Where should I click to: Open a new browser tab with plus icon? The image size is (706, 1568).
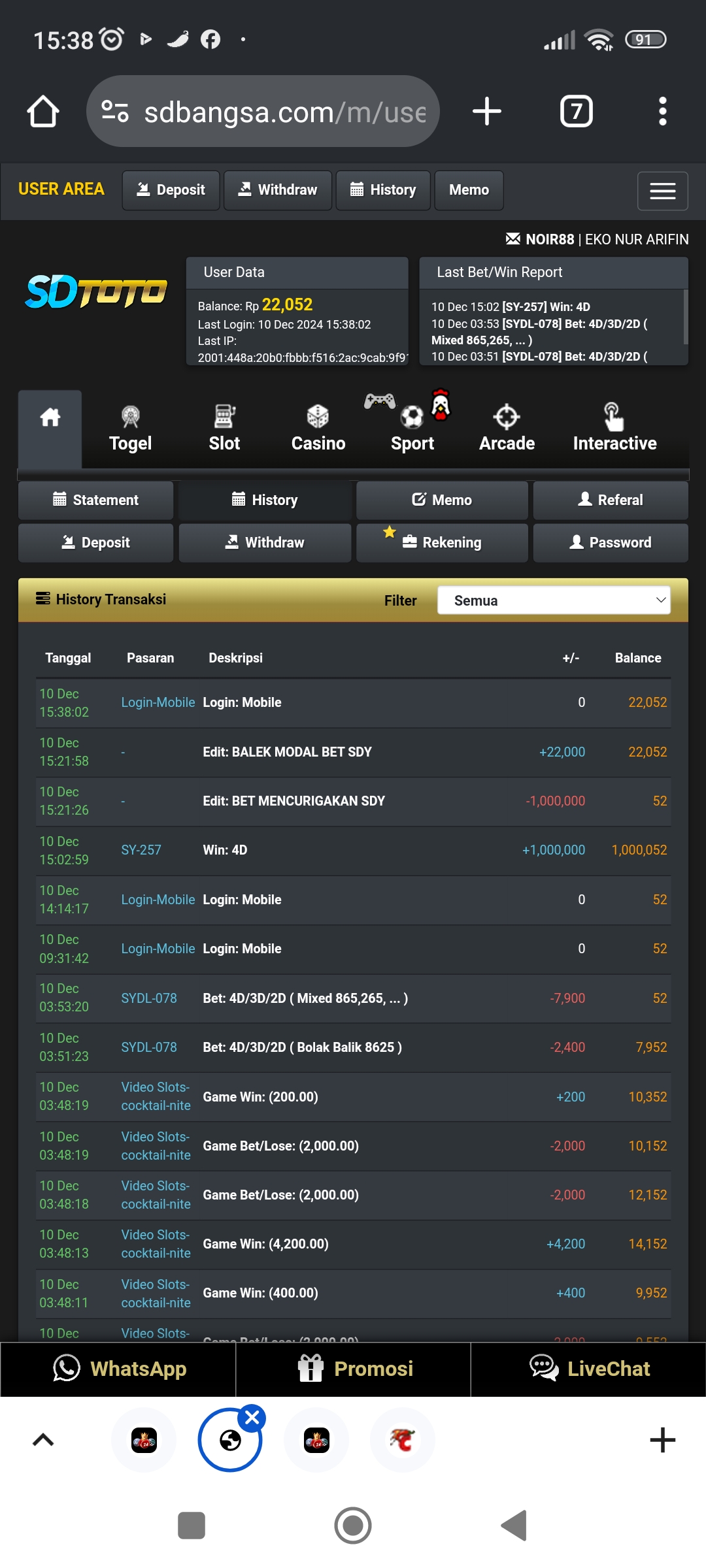[487, 111]
